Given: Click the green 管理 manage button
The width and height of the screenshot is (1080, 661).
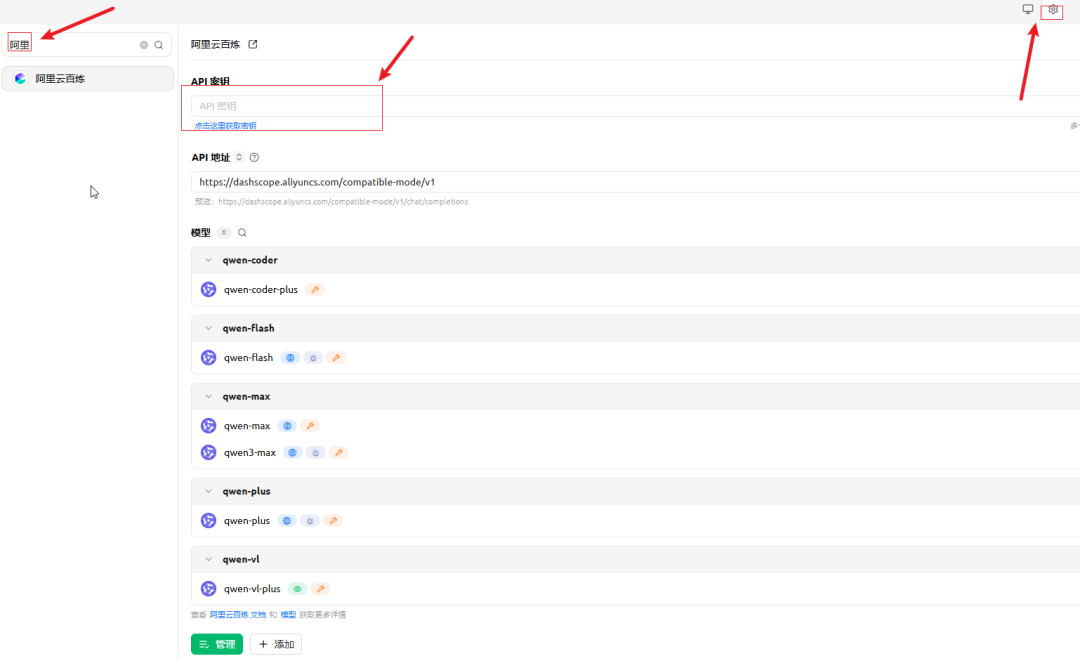Looking at the screenshot, I should 217,644.
